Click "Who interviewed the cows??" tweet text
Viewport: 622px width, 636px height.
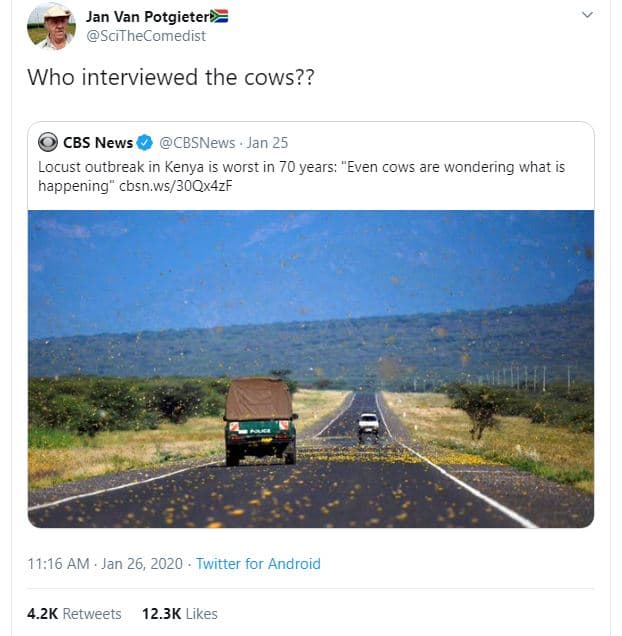point(170,78)
